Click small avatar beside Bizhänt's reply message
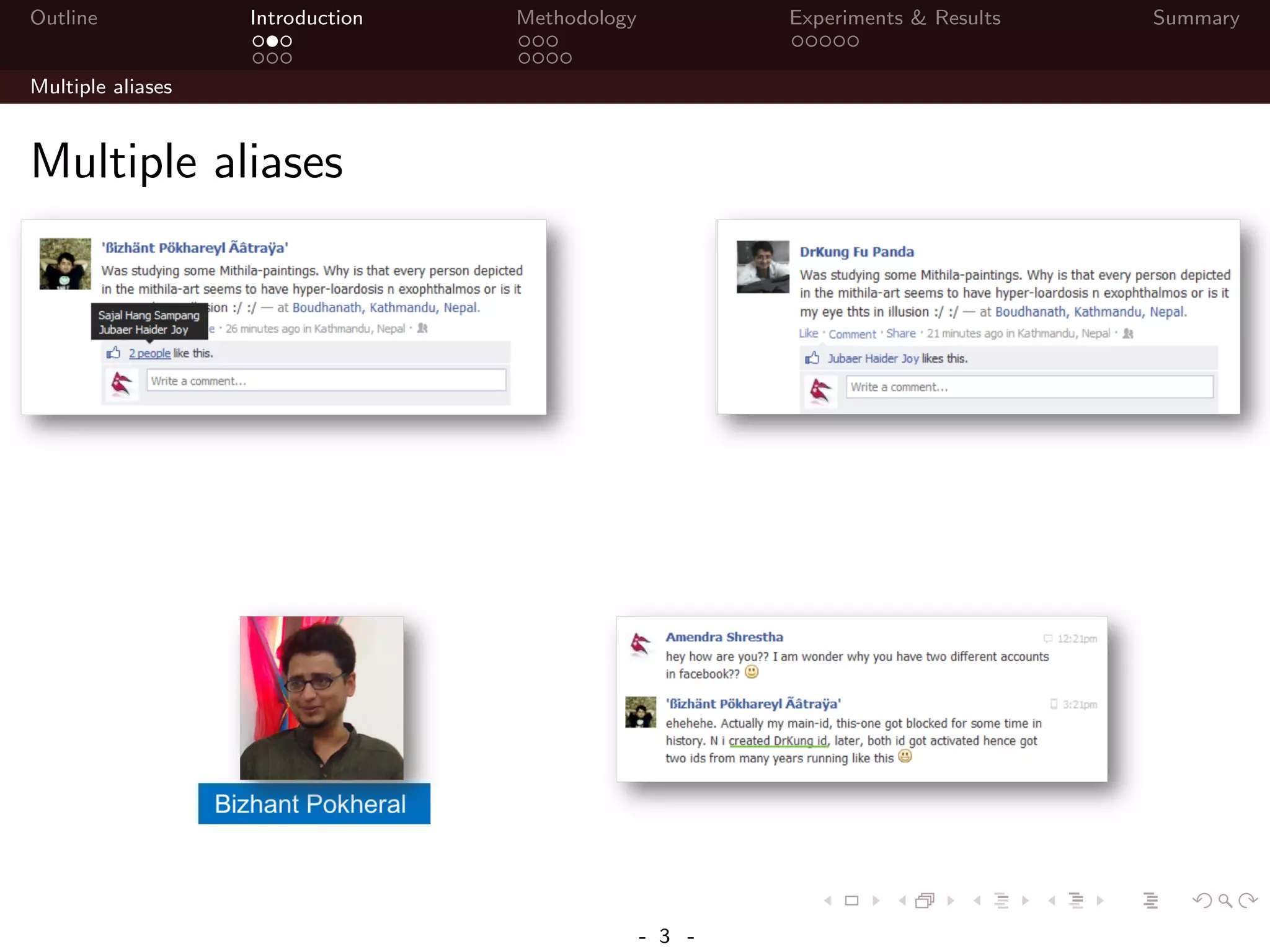Screen dimensions: 1270x952 [x=641, y=712]
